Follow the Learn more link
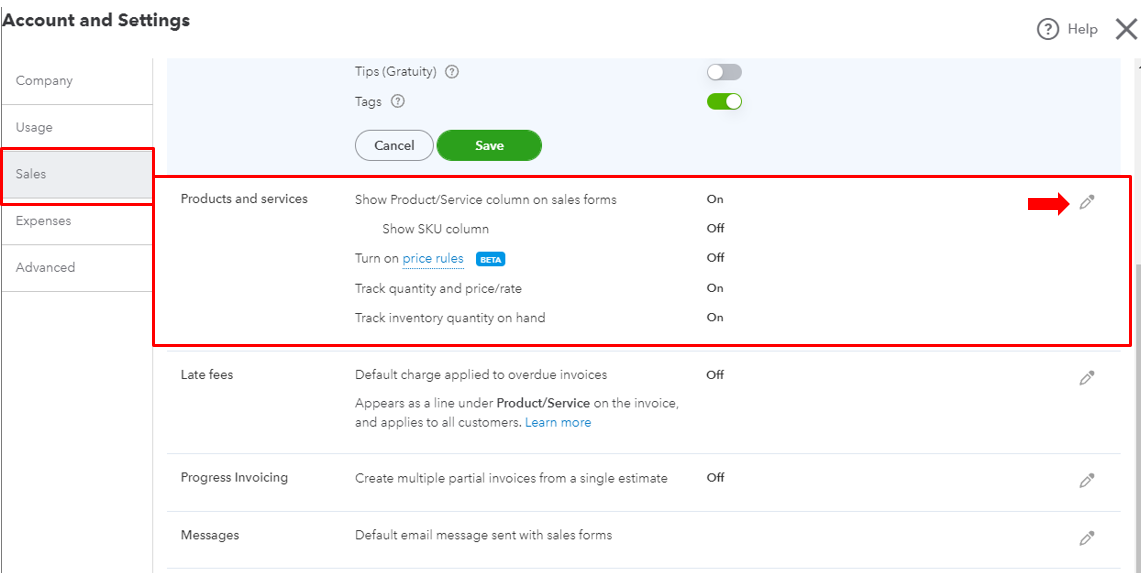The image size is (1141, 573). coord(558,422)
